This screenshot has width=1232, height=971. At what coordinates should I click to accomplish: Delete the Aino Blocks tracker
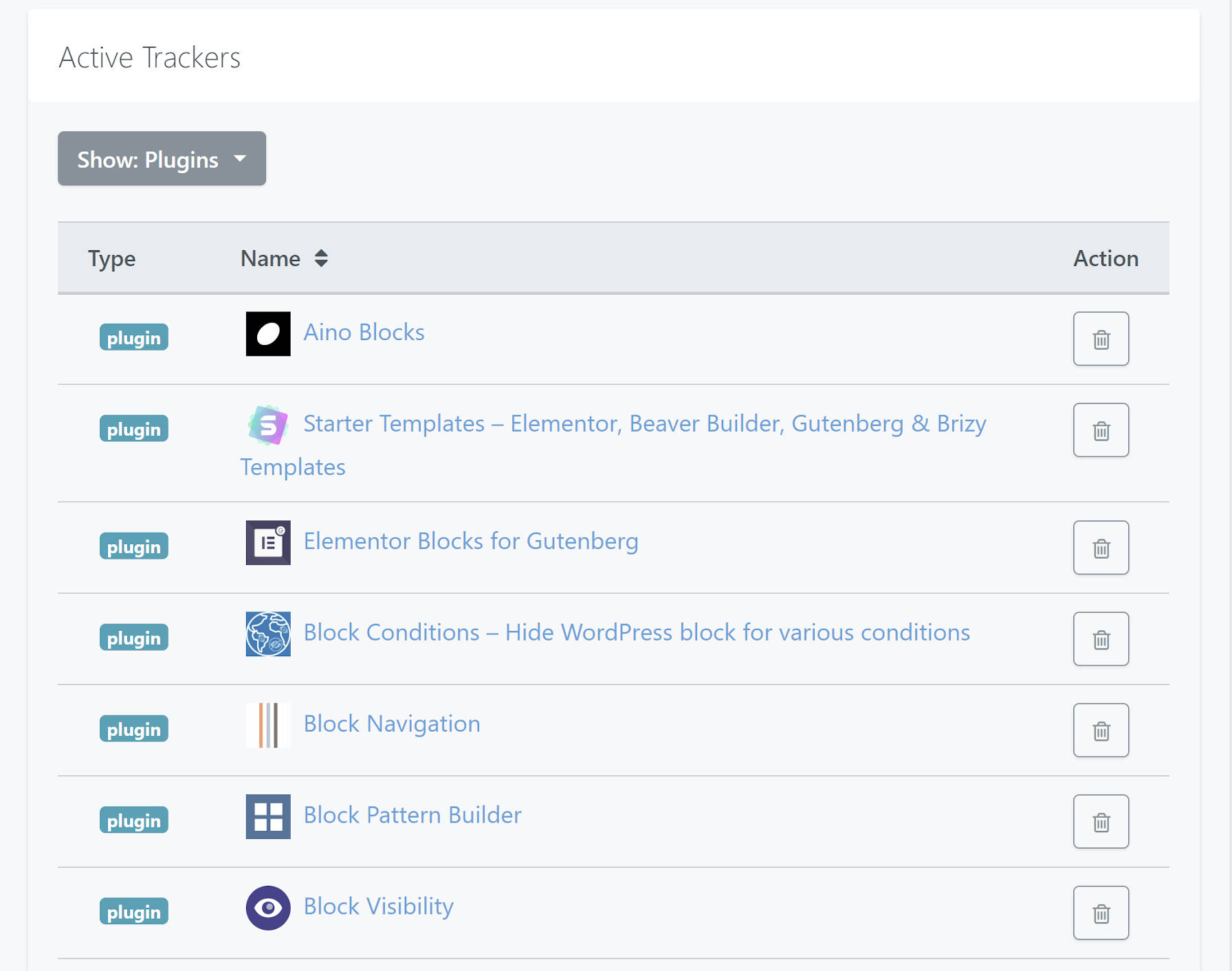pyautogui.click(x=1101, y=339)
